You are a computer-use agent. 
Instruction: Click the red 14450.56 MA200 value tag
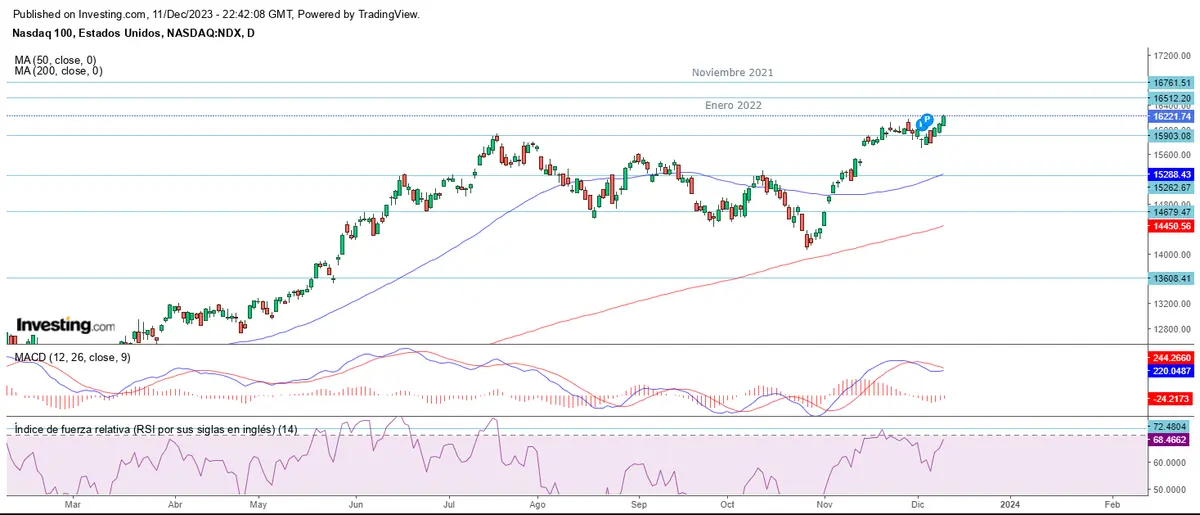(1172, 227)
